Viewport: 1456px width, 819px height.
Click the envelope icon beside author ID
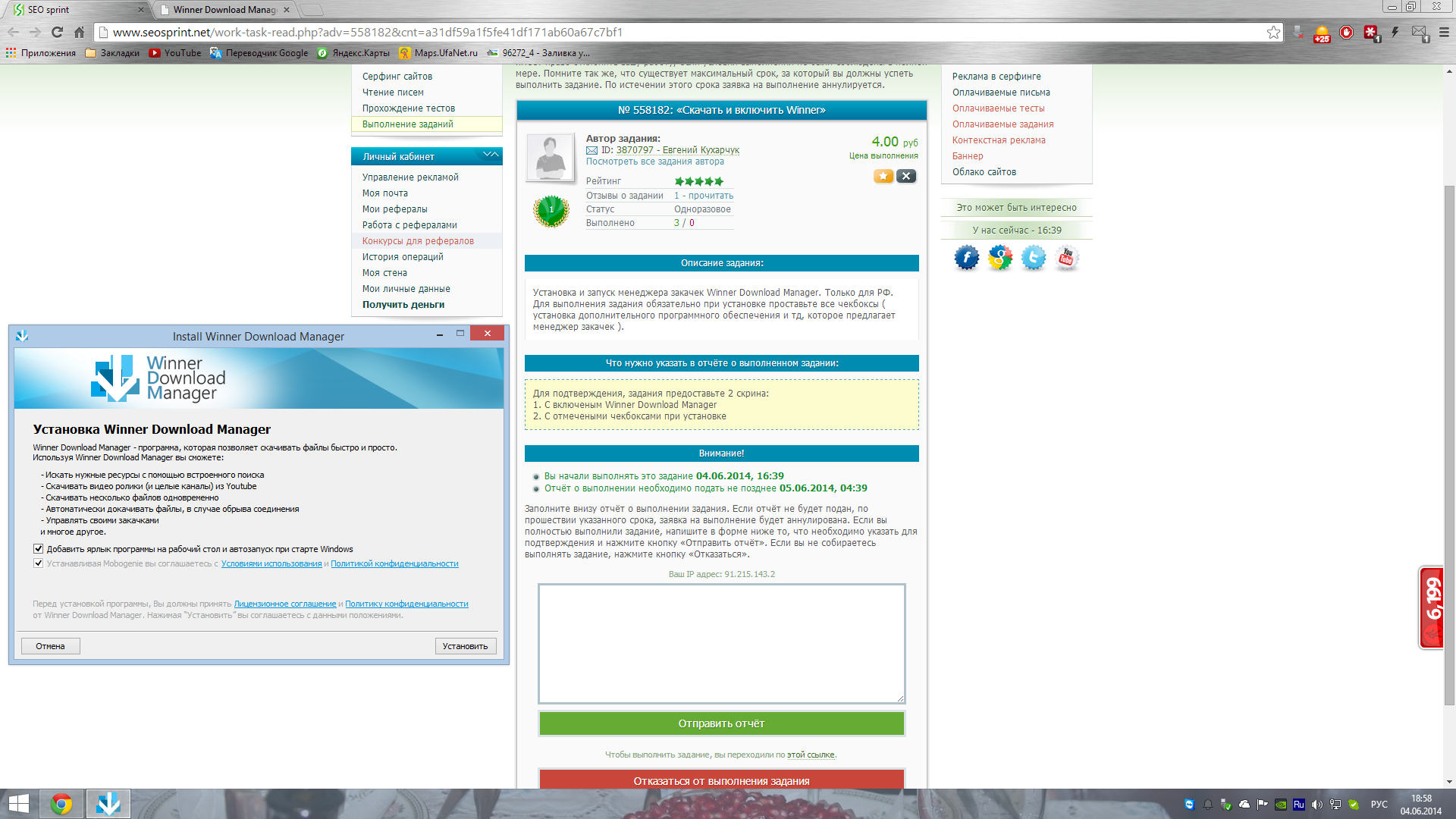(x=591, y=150)
